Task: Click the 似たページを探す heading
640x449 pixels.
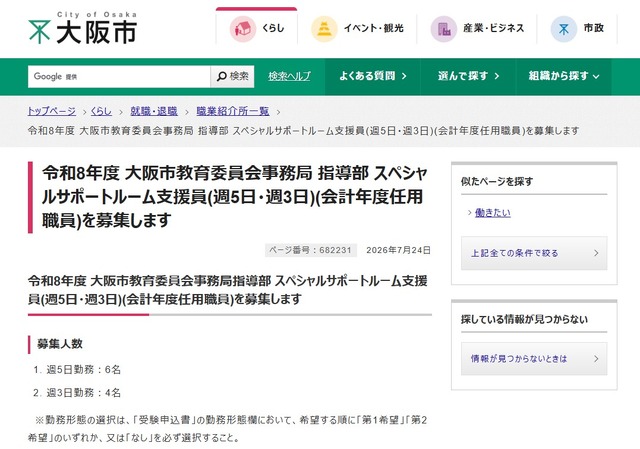Action: tap(497, 182)
